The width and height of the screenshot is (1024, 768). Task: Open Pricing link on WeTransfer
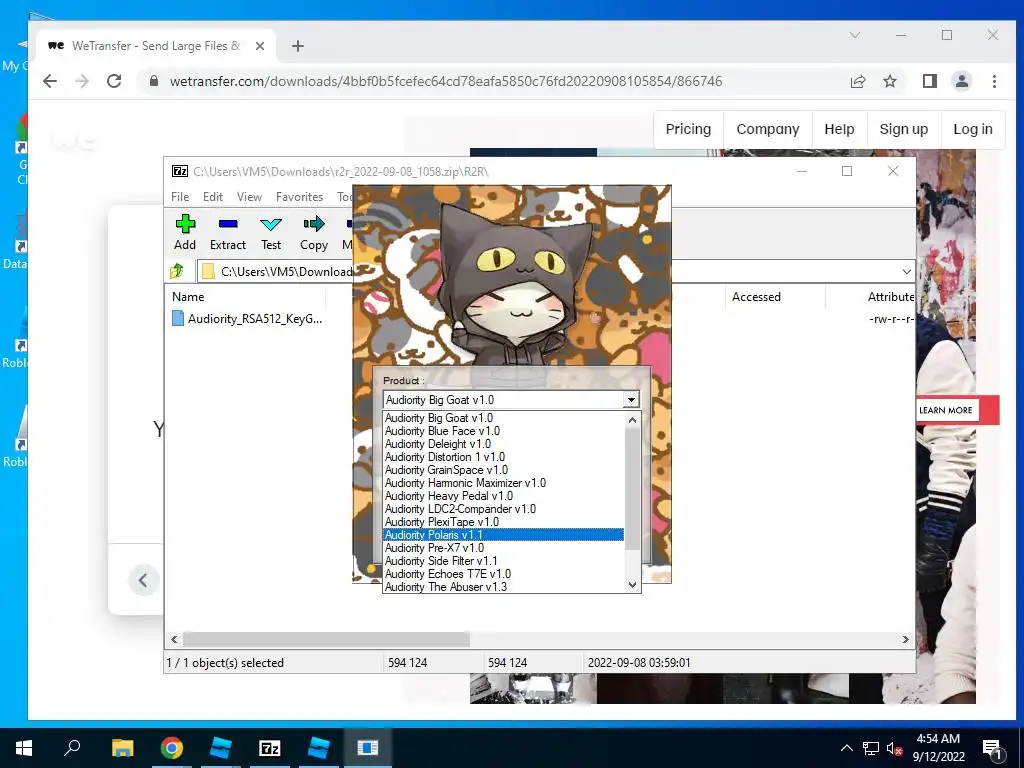coord(688,129)
